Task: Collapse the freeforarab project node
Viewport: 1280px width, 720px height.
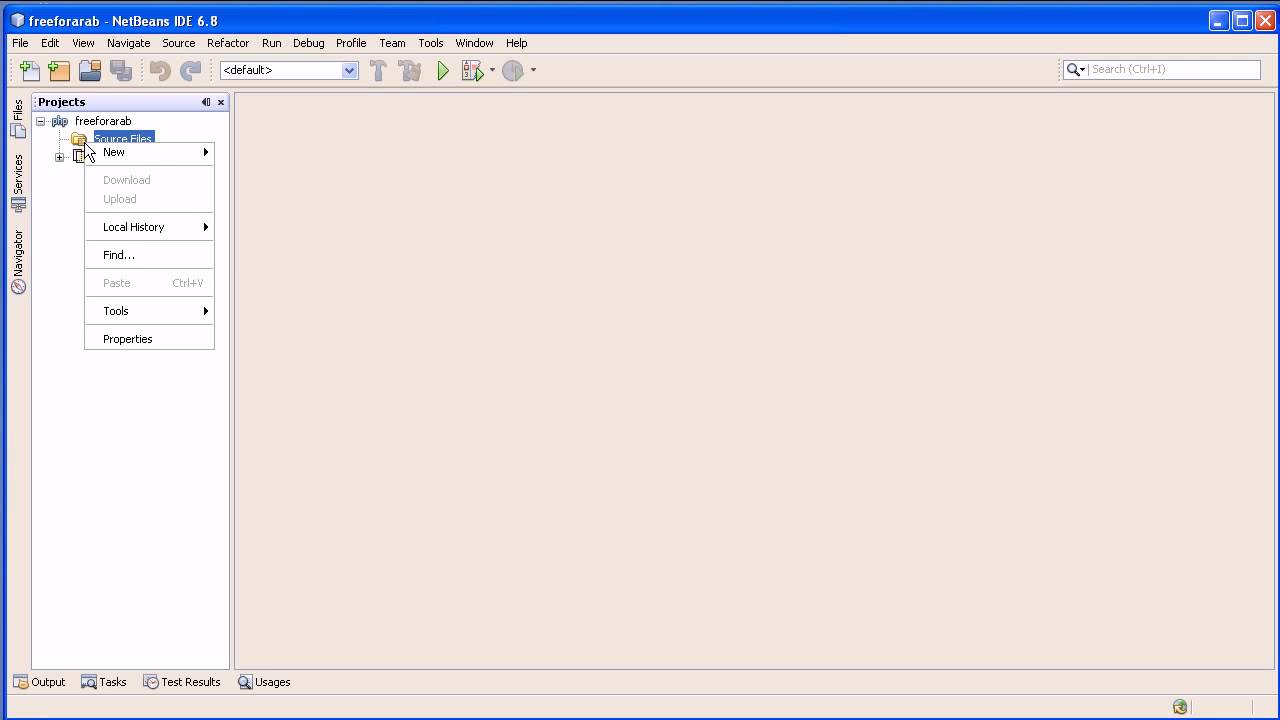Action: click(41, 121)
